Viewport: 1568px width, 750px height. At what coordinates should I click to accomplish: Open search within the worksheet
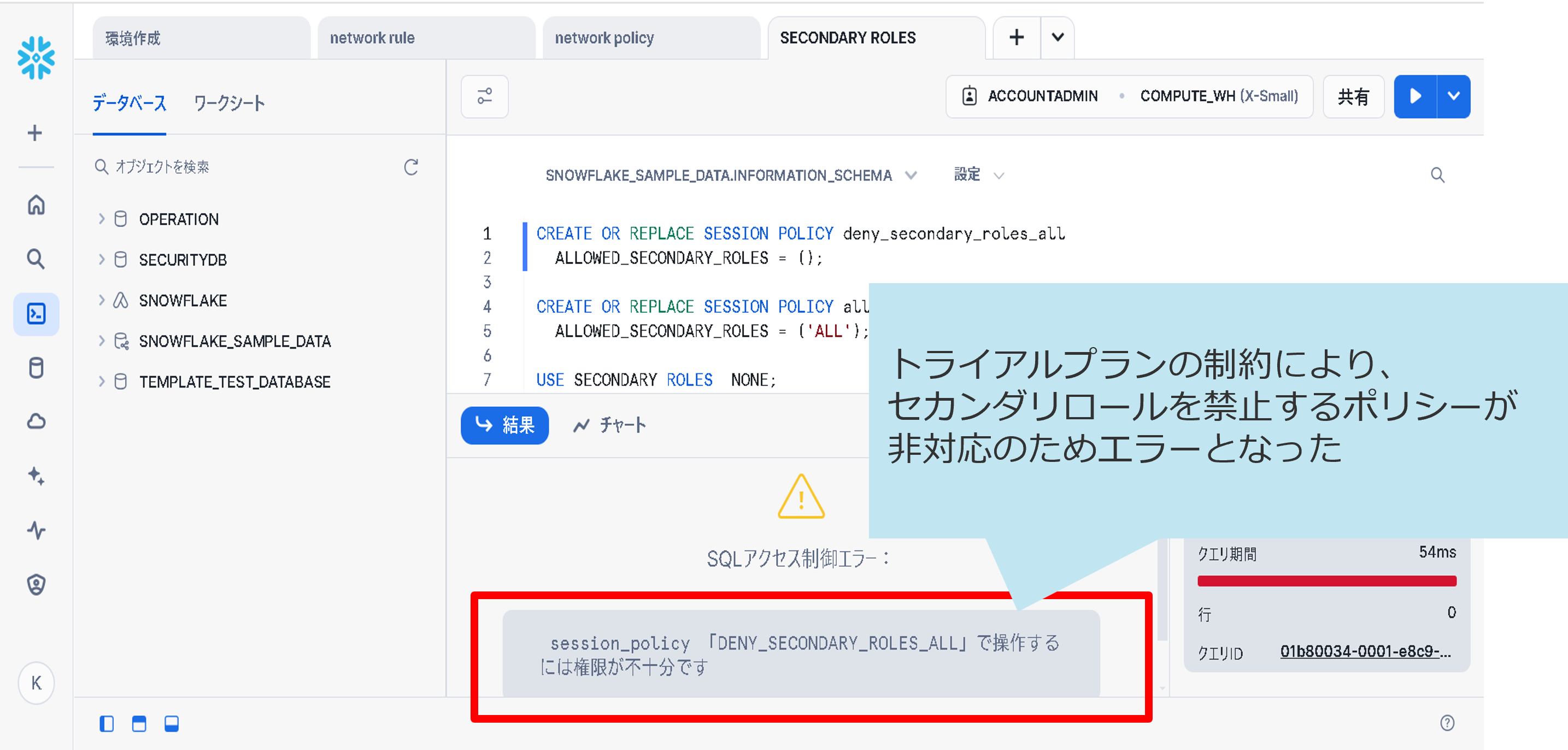pos(1438,175)
